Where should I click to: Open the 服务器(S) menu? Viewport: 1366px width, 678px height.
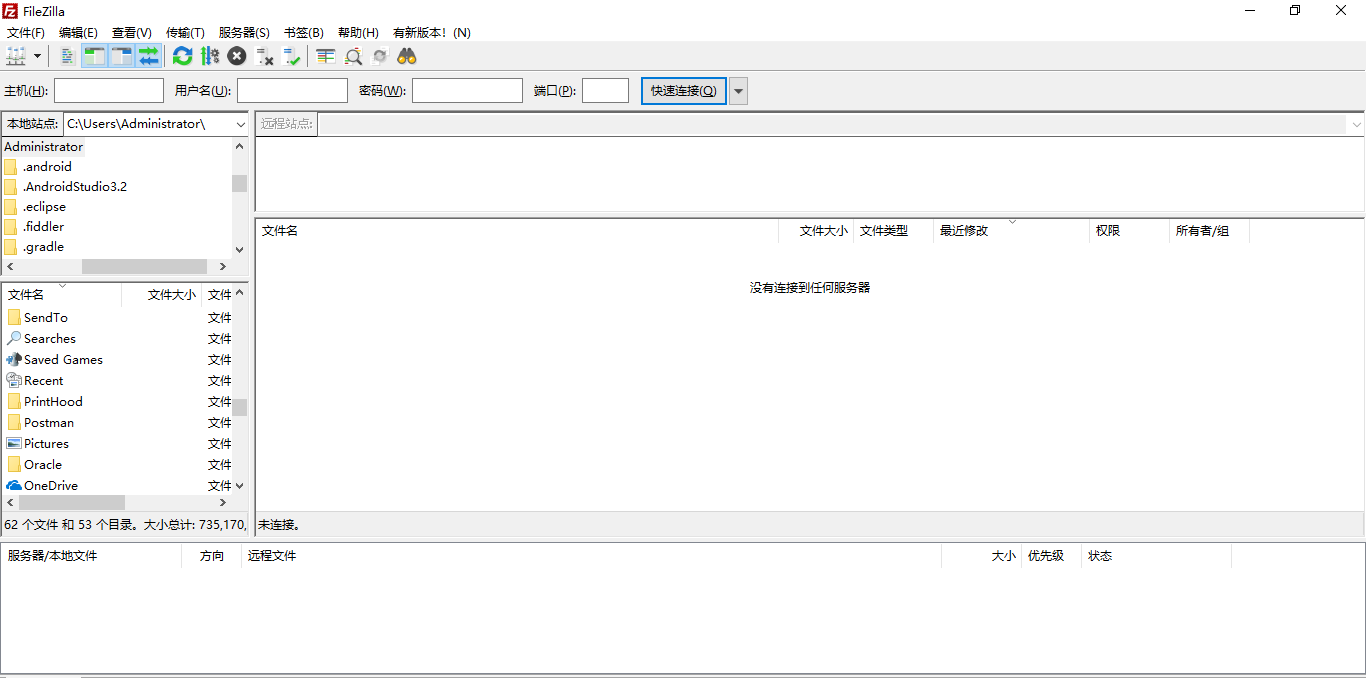(243, 32)
